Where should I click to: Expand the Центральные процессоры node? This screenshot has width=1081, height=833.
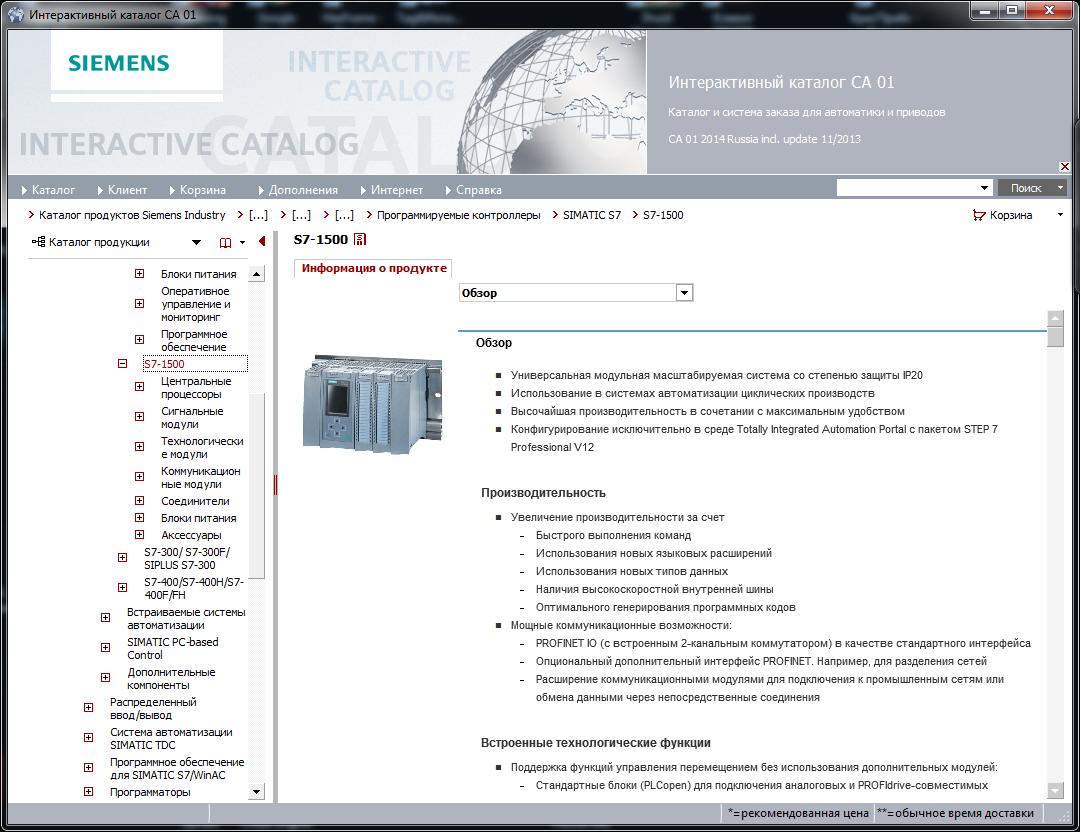(x=139, y=387)
